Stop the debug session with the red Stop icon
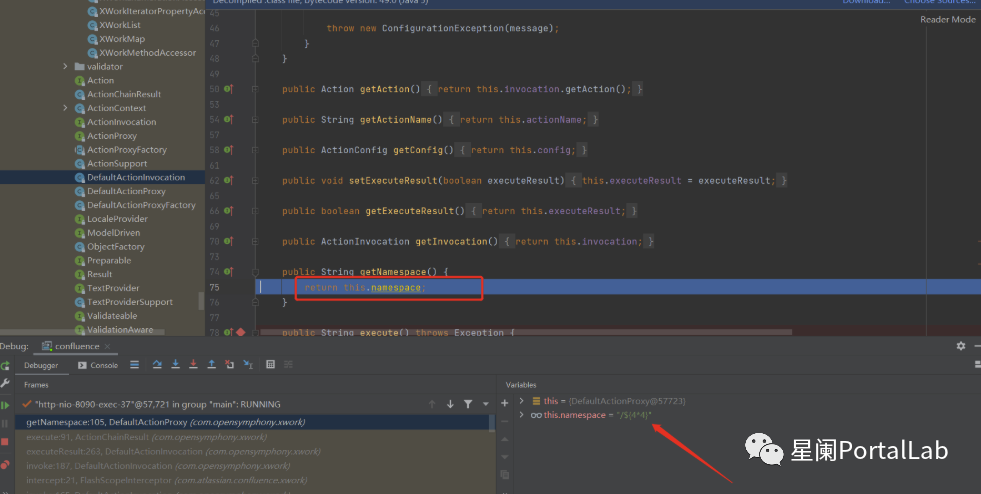 pos(5,441)
